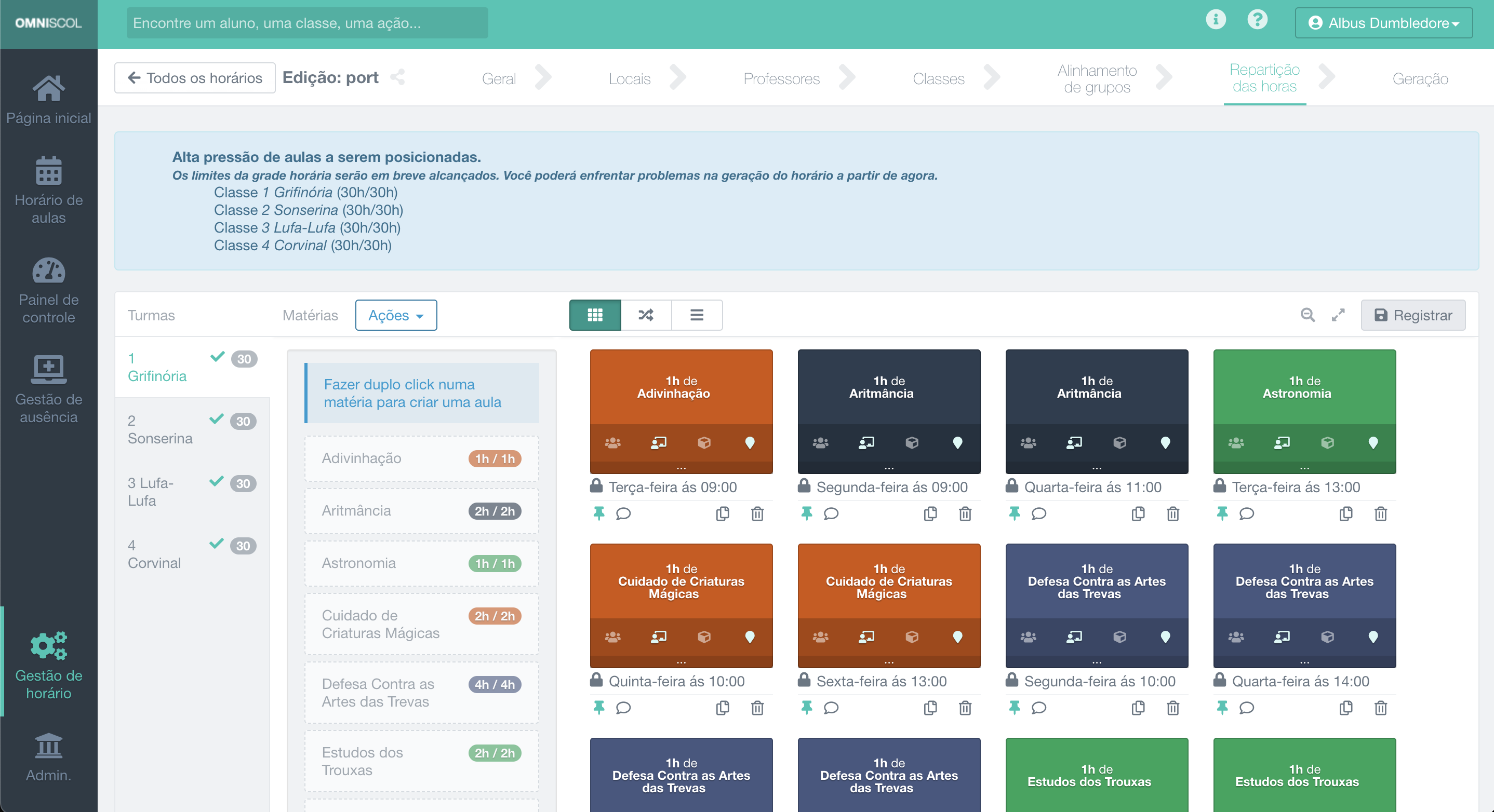Go back to Todos os horários
This screenshot has height=812, width=1494.
195,78
